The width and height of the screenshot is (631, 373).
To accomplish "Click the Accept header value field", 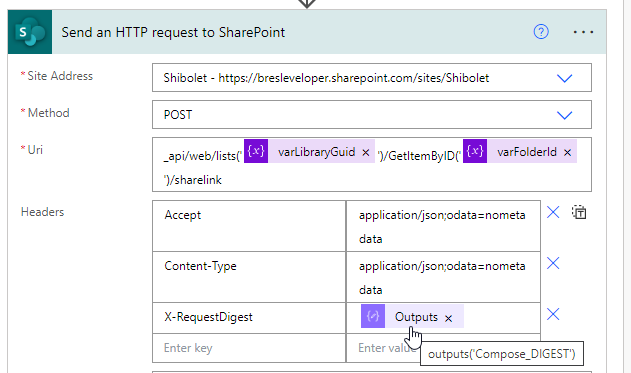I will 443,226.
